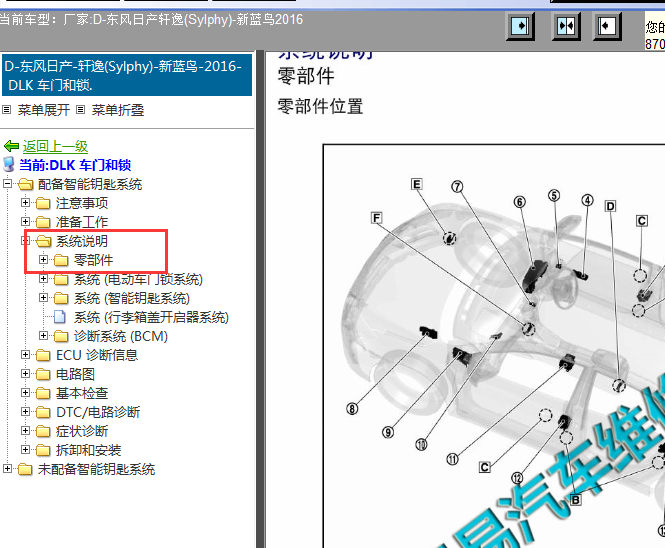Expand the 注意事项 tree node
Viewport: 665px width, 548px height.
25,203
